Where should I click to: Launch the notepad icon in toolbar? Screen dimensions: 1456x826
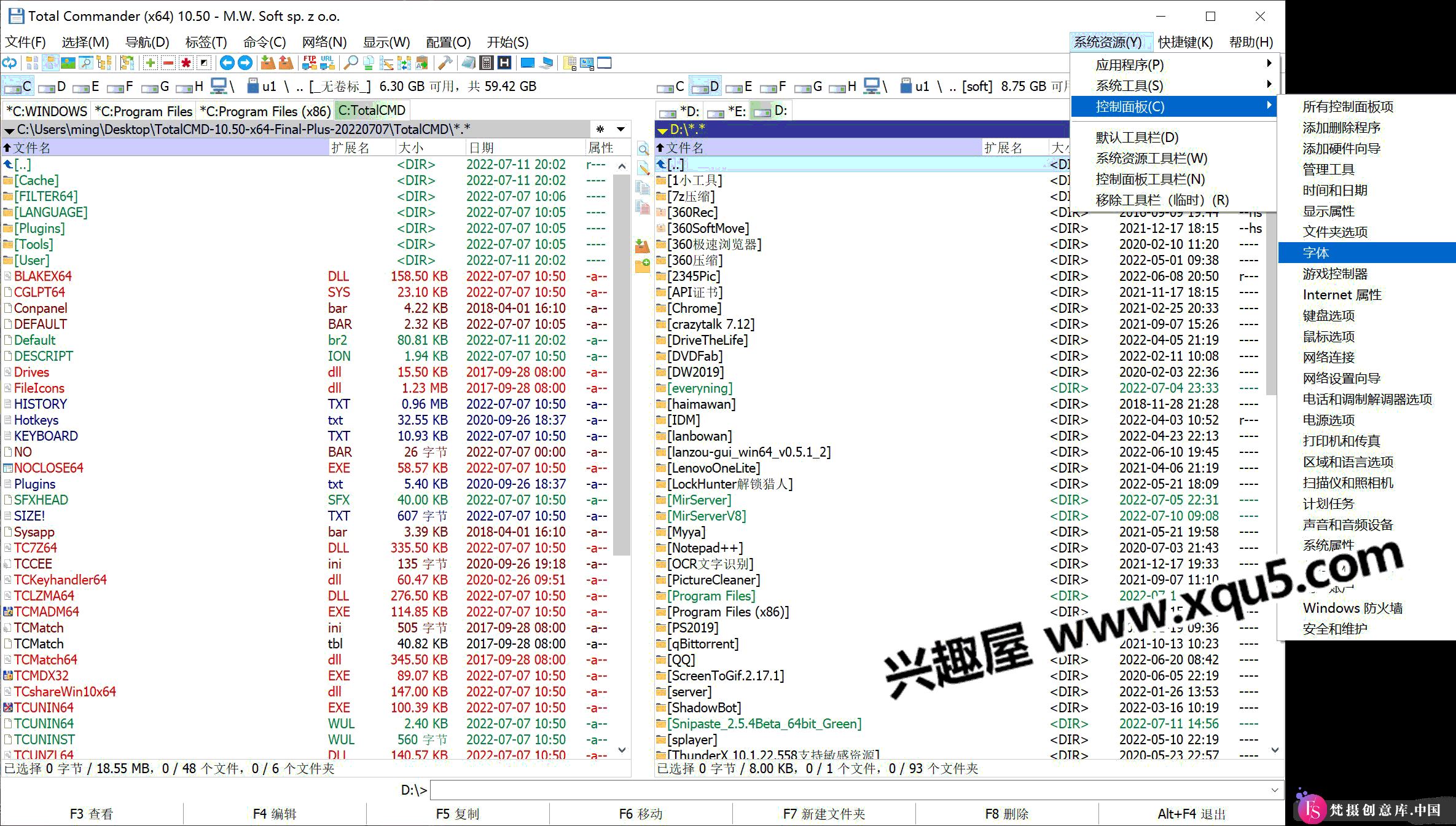[468, 63]
